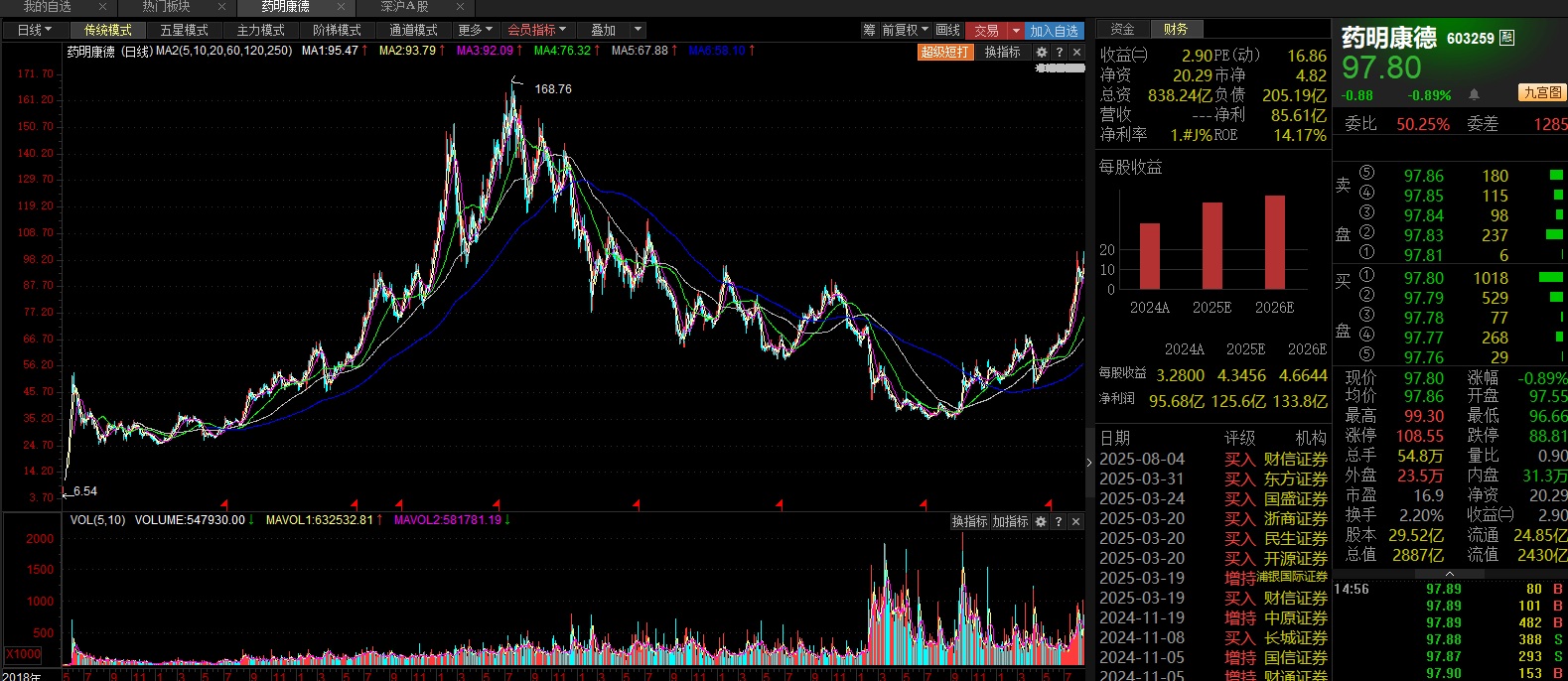Close the 药明康德 tab

[341, 7]
